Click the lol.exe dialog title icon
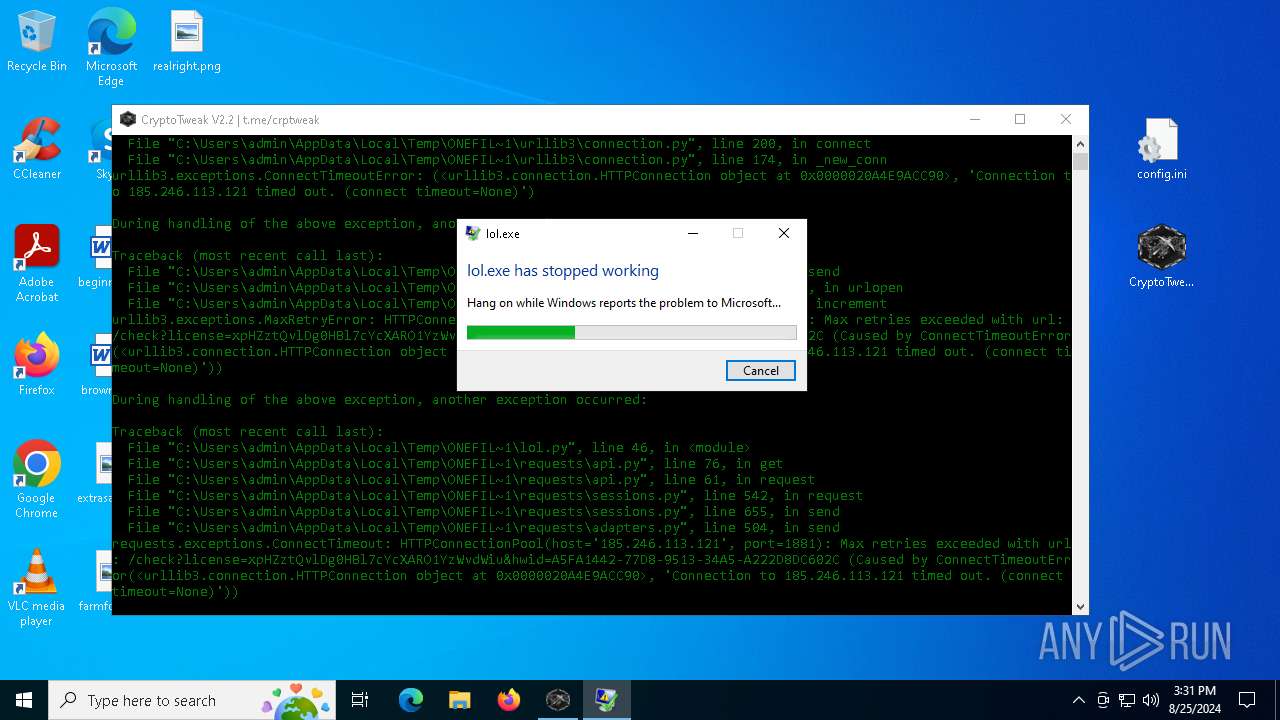 473,233
